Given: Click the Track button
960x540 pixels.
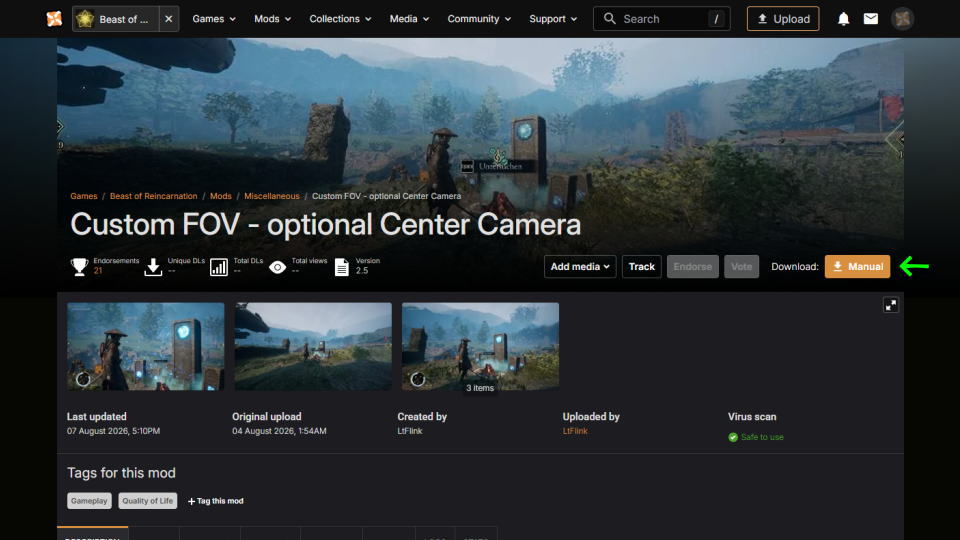Looking at the screenshot, I should pyautogui.click(x=642, y=266).
